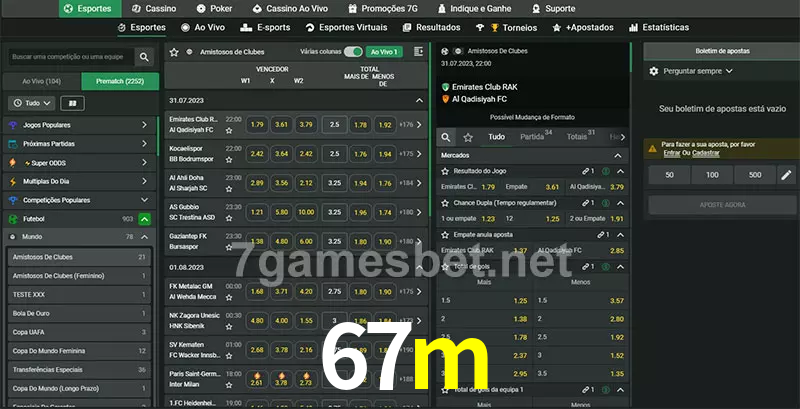Toggle the Várias colunas switch
This screenshot has height=409, width=800.
tap(352, 51)
